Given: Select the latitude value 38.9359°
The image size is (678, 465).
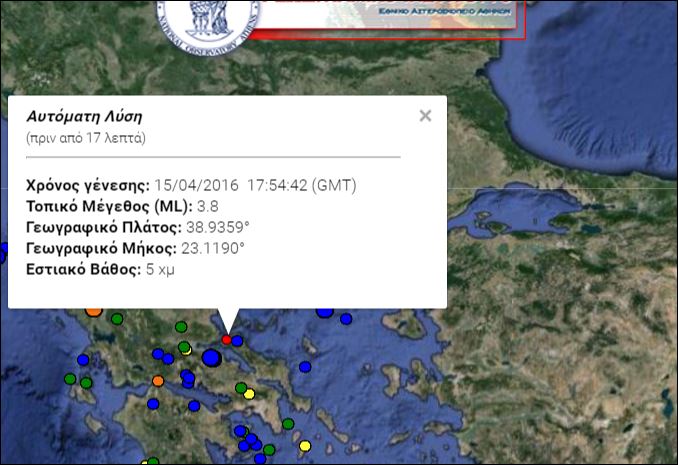Looking at the screenshot, I should [218, 227].
